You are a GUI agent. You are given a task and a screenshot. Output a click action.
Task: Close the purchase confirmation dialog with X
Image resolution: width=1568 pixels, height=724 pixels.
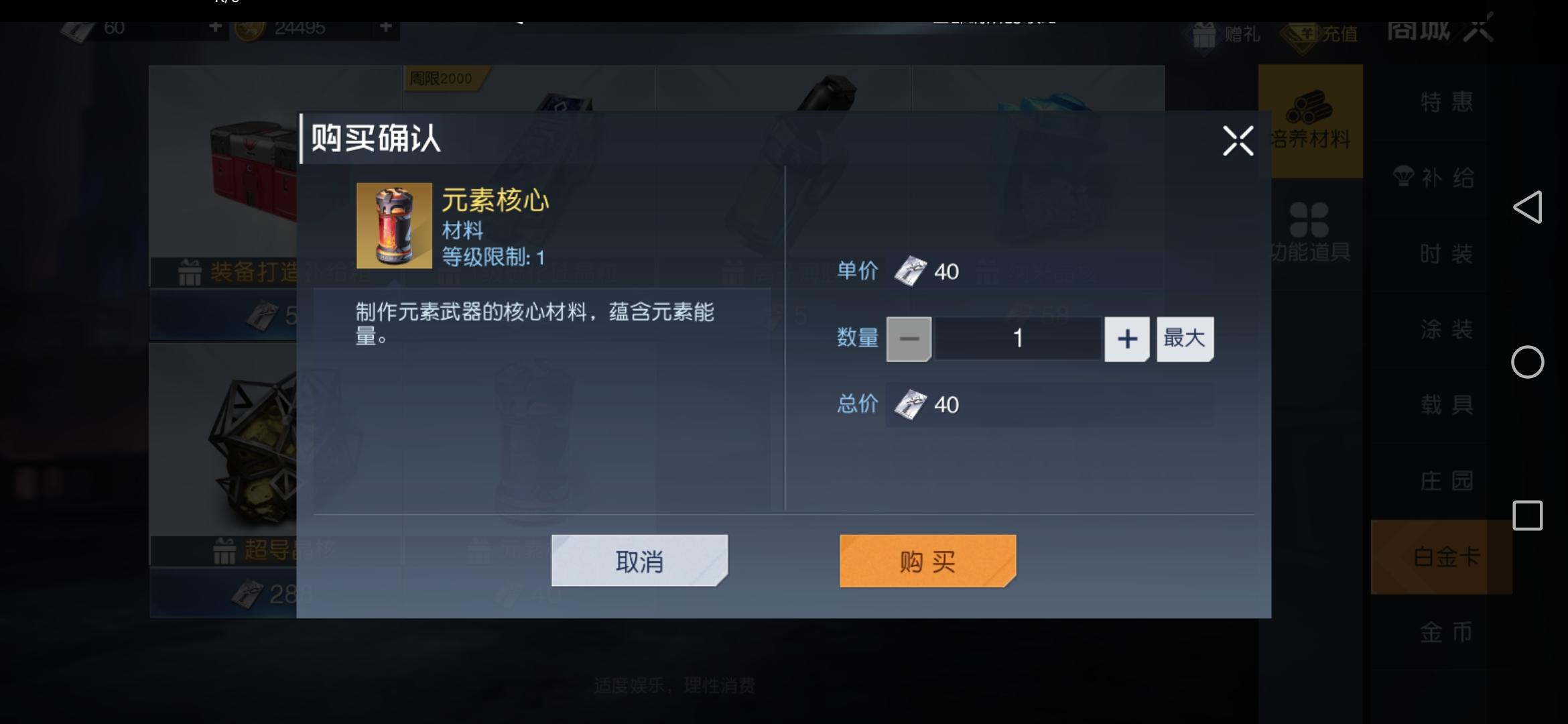click(1238, 141)
